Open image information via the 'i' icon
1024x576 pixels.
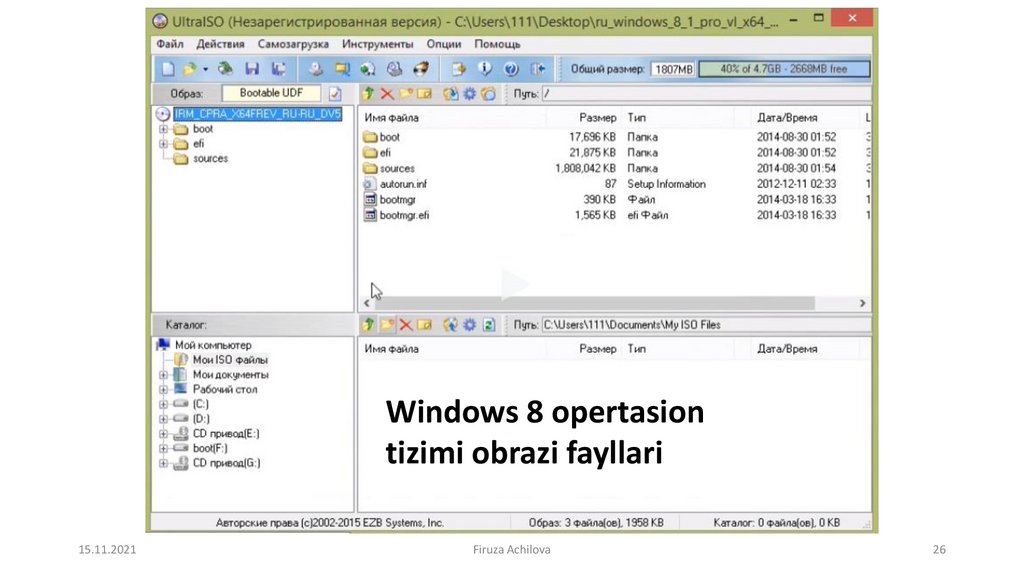point(485,69)
